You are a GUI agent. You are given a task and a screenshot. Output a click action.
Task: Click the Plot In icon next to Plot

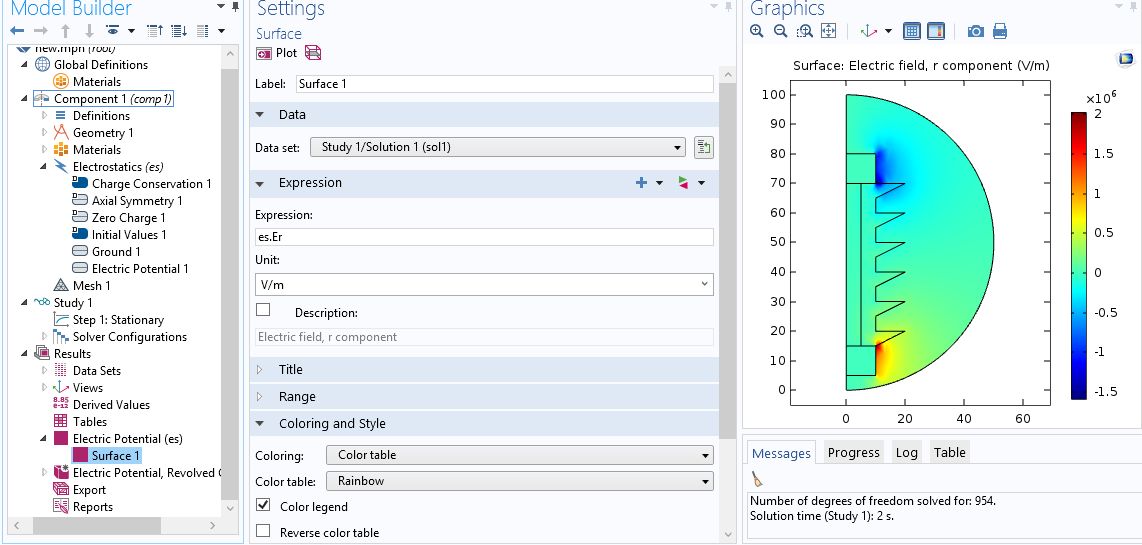(x=313, y=53)
